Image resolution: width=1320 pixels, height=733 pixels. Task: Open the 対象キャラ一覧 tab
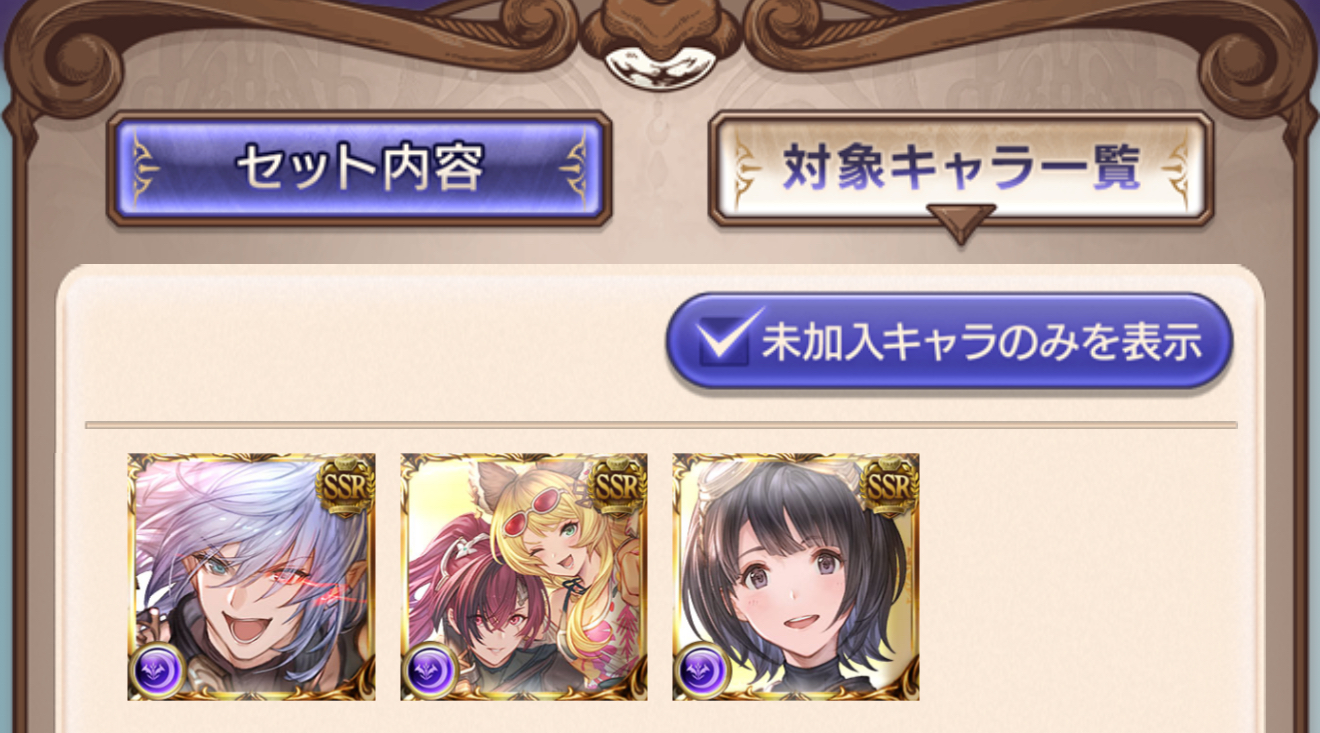[961, 168]
